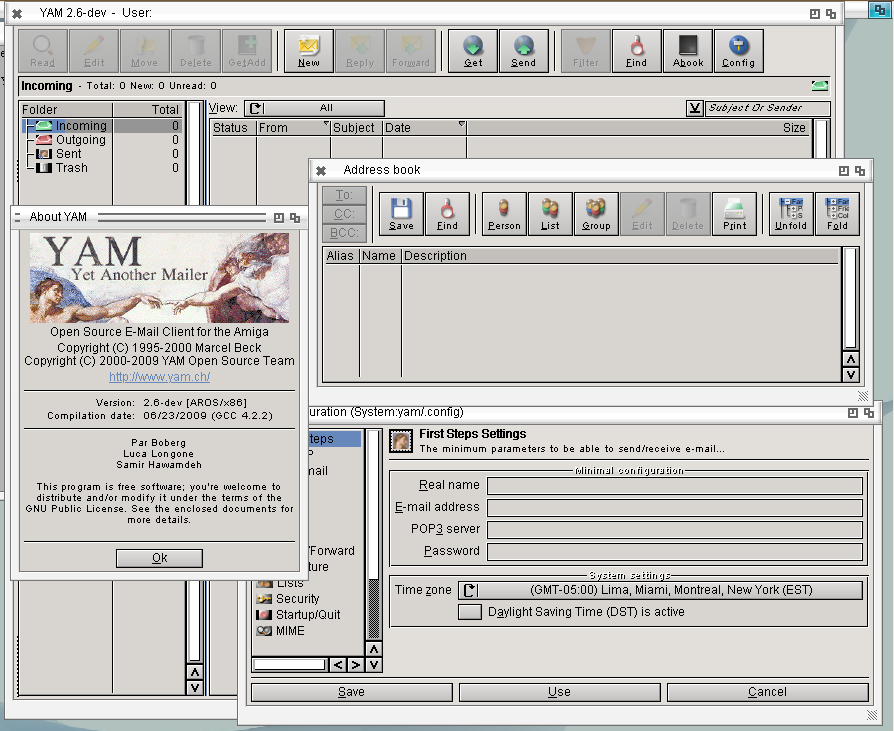Open Config from the main toolbar
Screen dimensions: 894x731
[738, 50]
